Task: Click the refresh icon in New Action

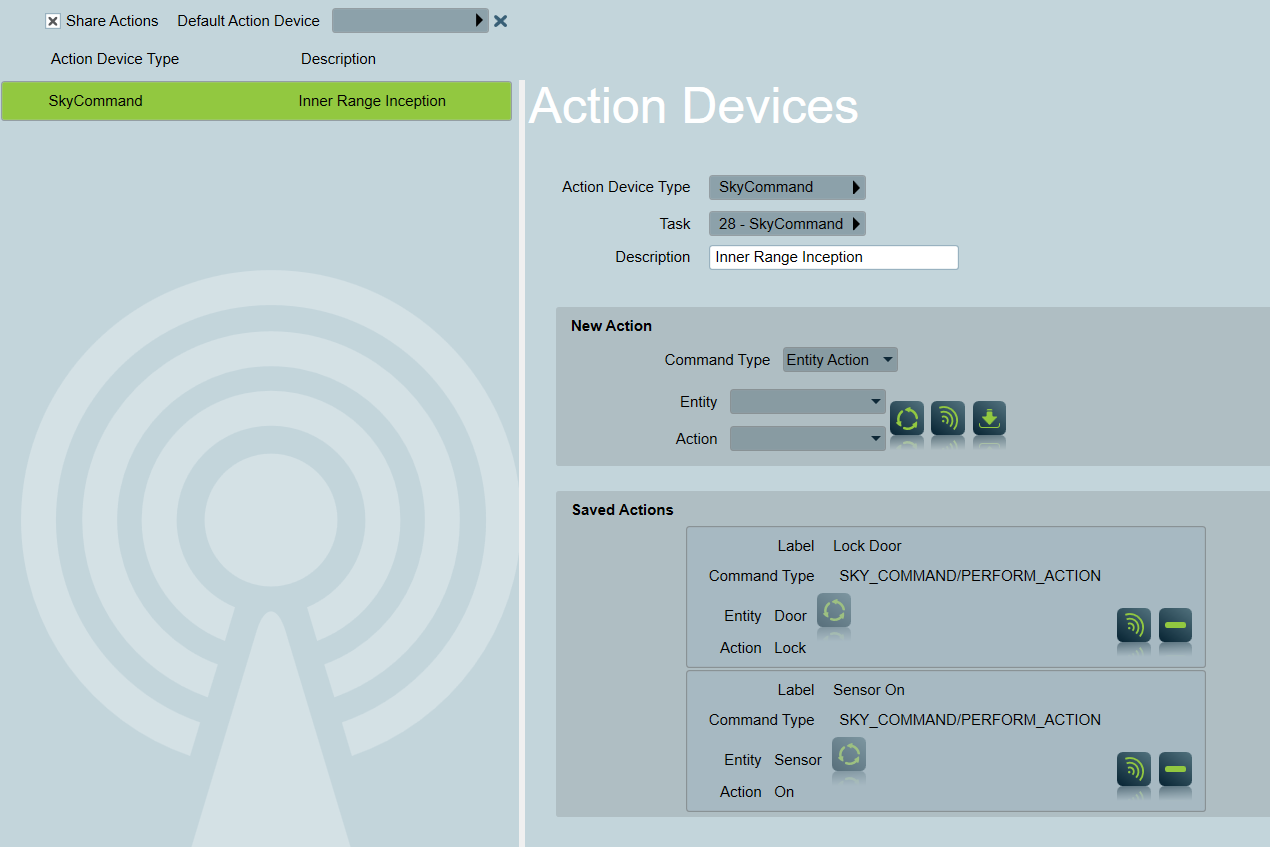Action: tap(907, 418)
